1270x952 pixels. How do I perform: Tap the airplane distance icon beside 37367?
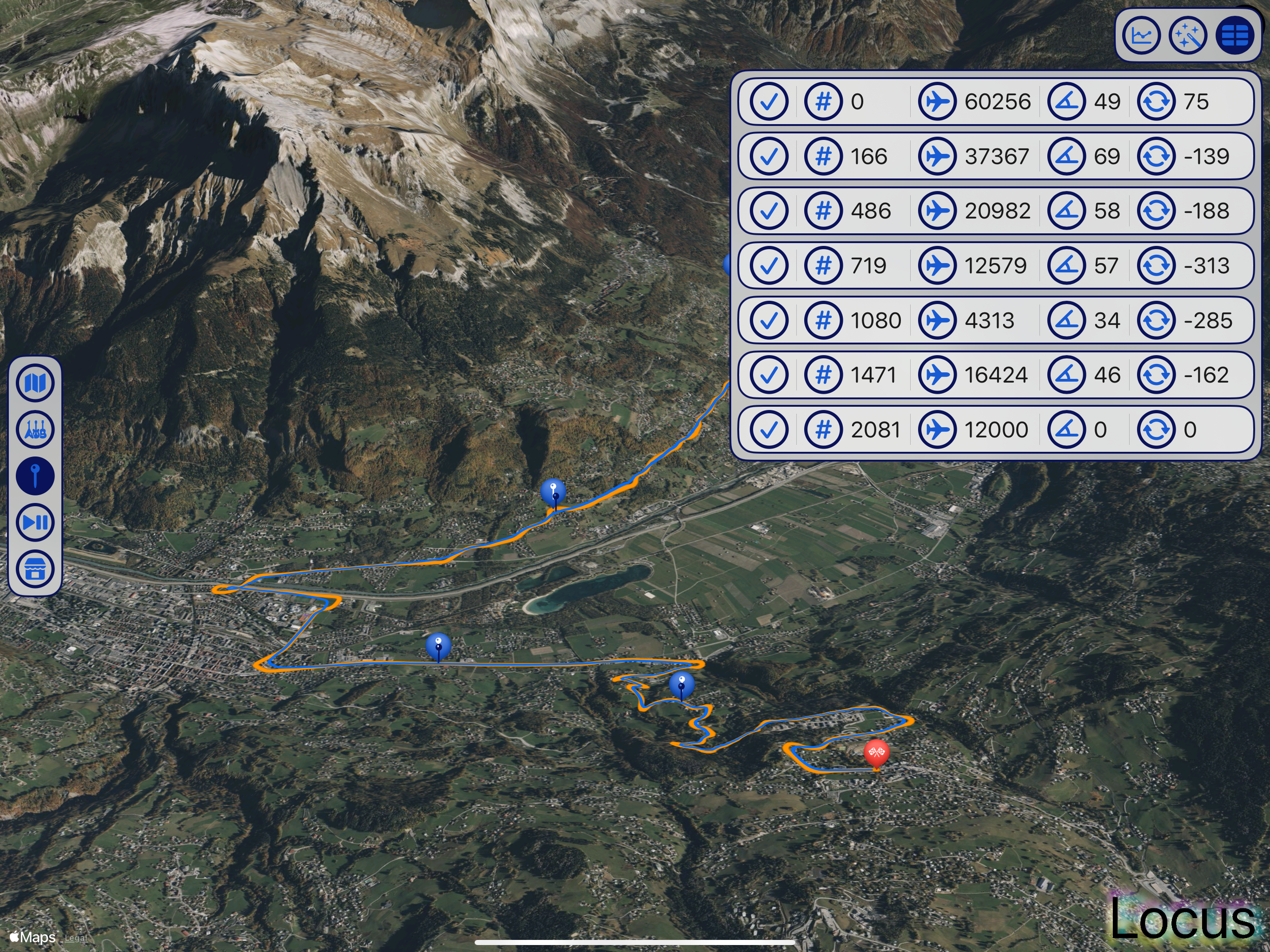coord(937,156)
